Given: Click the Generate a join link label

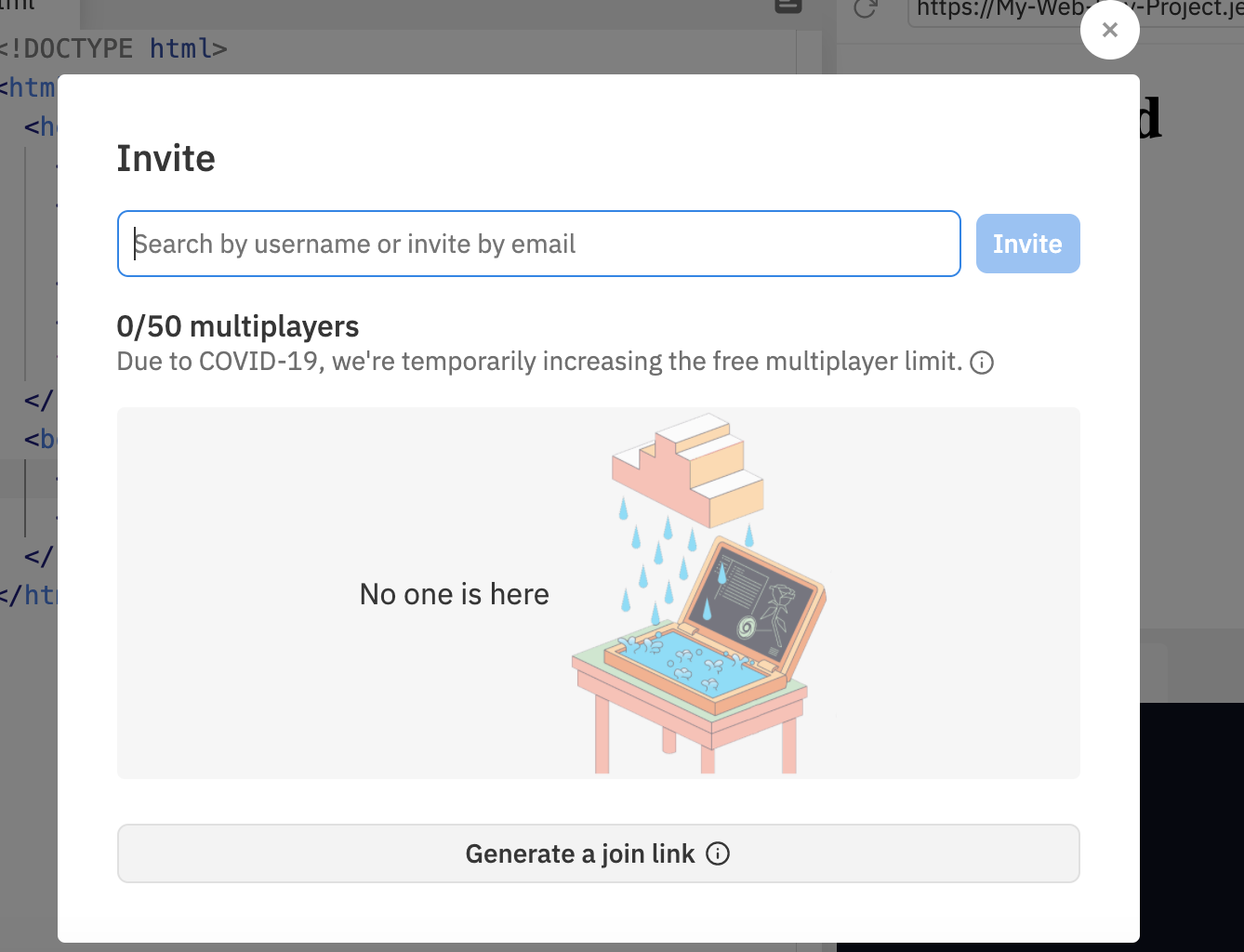Looking at the screenshot, I should click(x=580, y=853).
